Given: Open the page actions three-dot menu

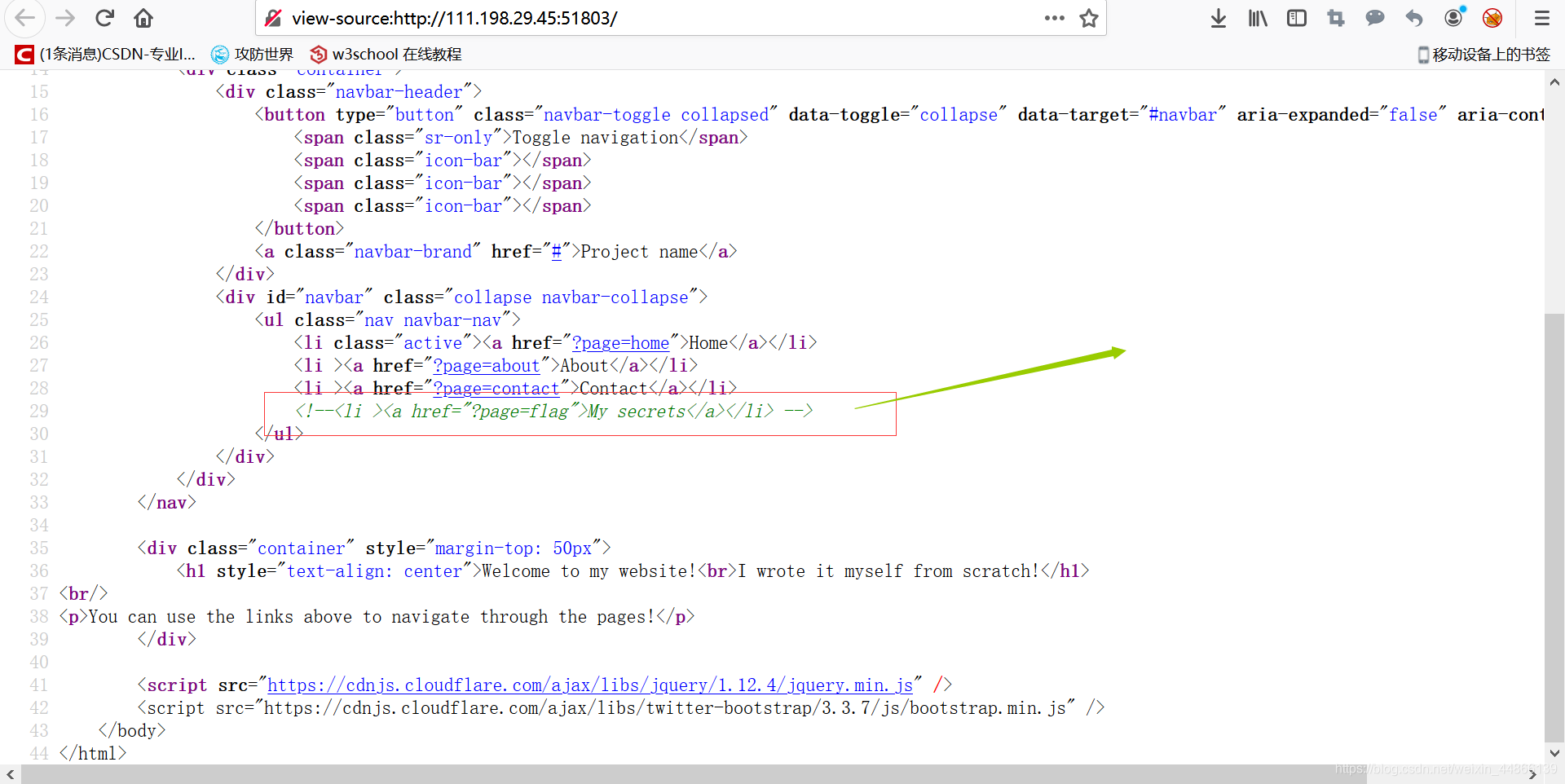Looking at the screenshot, I should point(1055,18).
